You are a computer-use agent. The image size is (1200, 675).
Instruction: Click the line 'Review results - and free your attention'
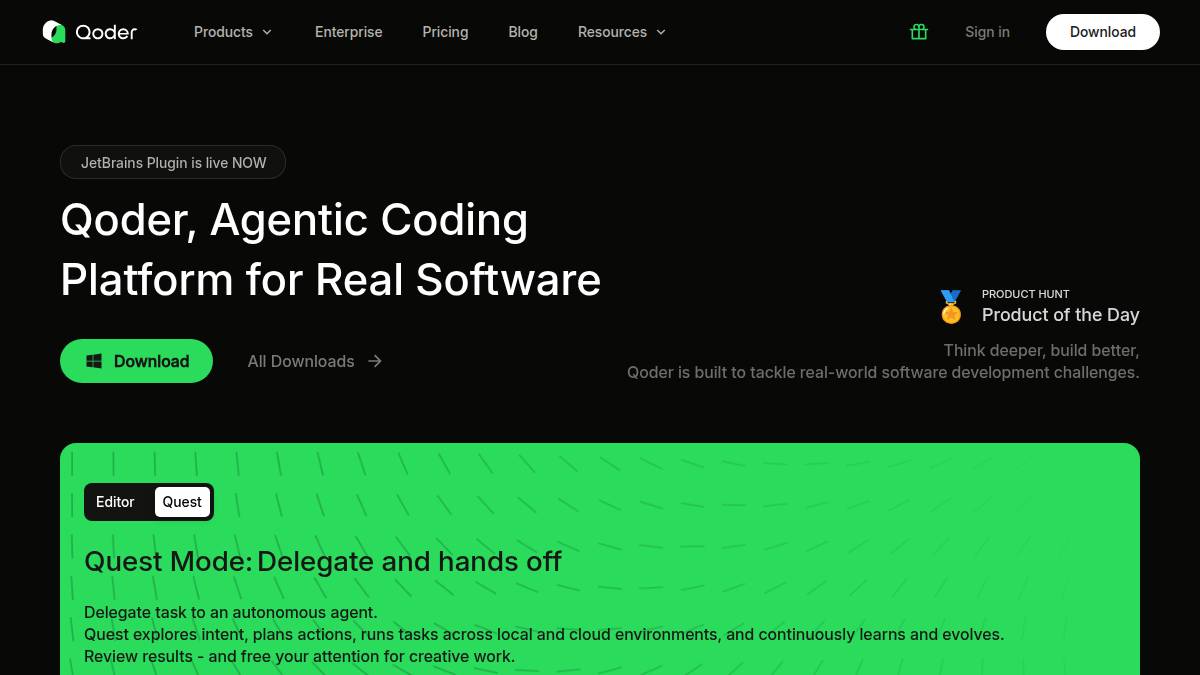point(300,656)
